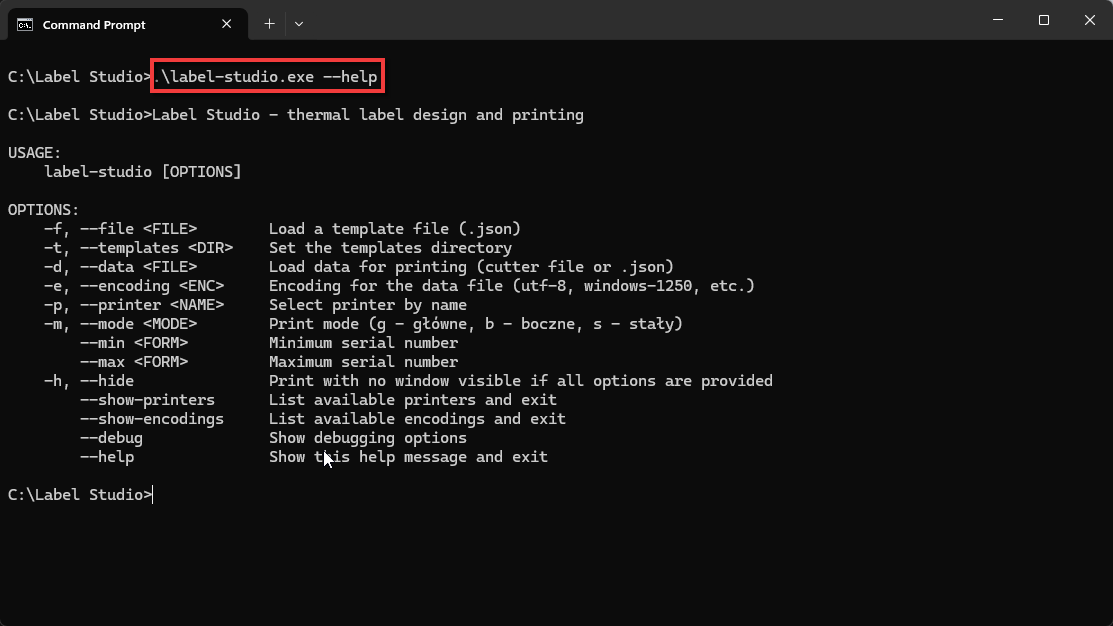Click the --show-encodings option text
Image resolution: width=1113 pixels, height=626 pixels.
(152, 419)
